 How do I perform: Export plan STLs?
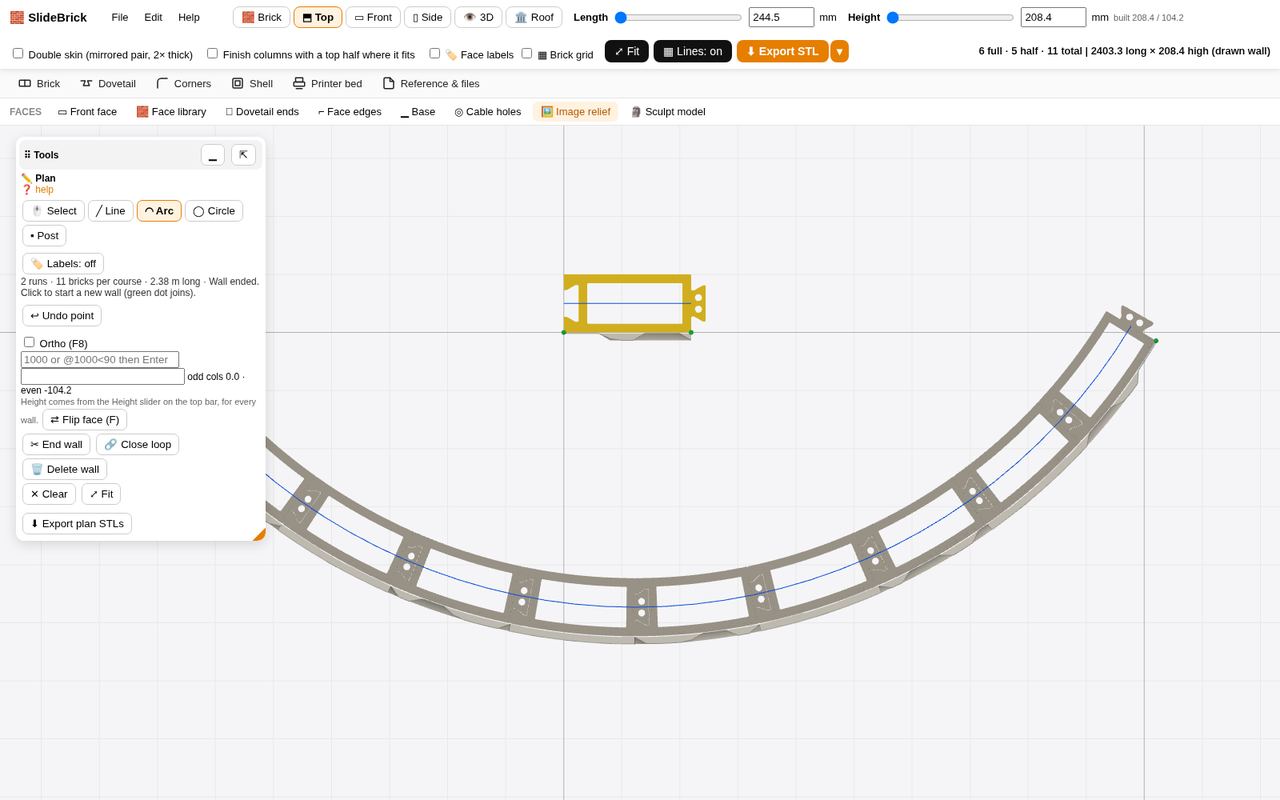77,524
